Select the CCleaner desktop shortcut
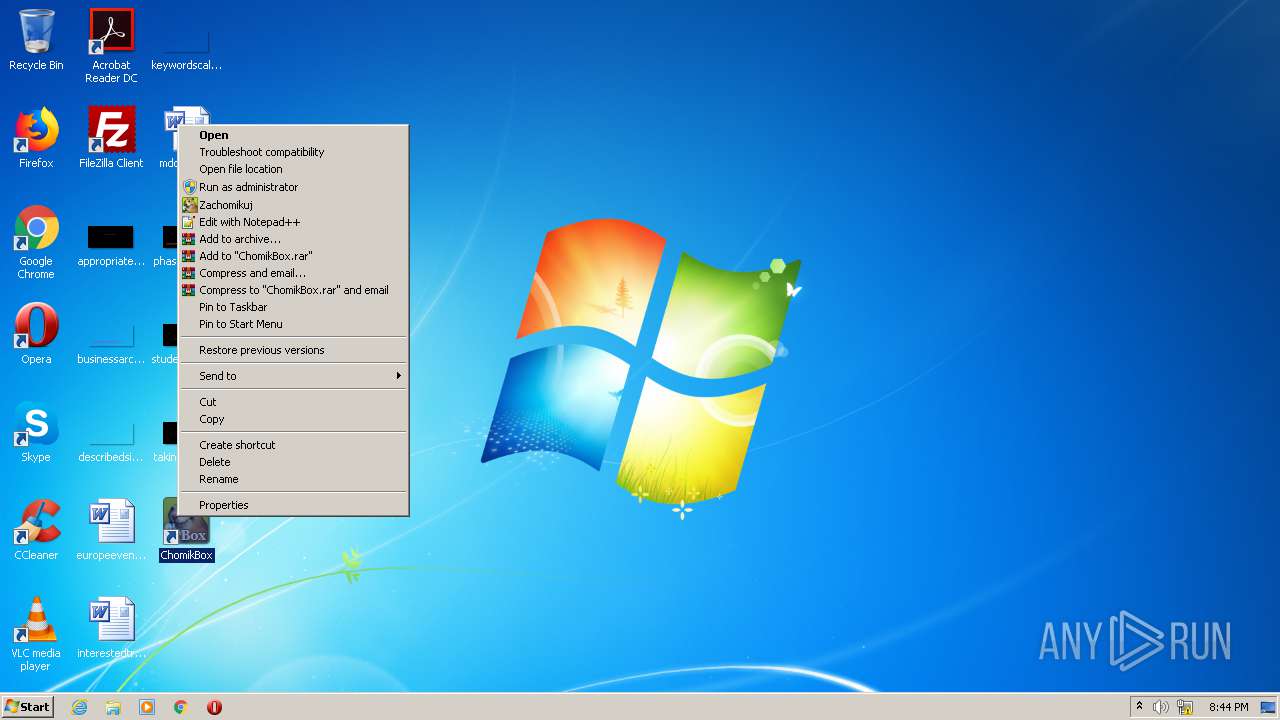 tap(36, 530)
